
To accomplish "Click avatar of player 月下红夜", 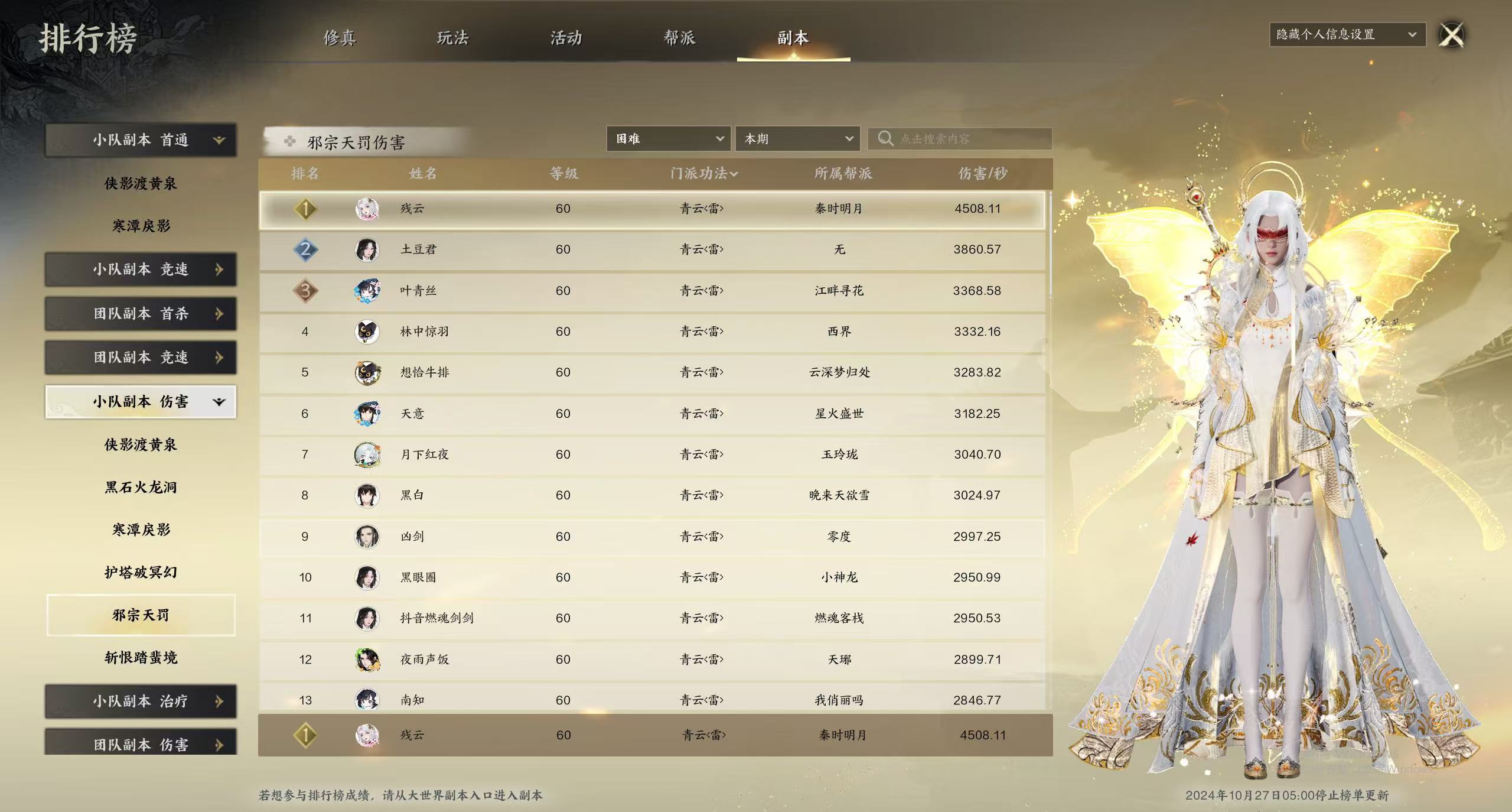I will click(x=367, y=454).
